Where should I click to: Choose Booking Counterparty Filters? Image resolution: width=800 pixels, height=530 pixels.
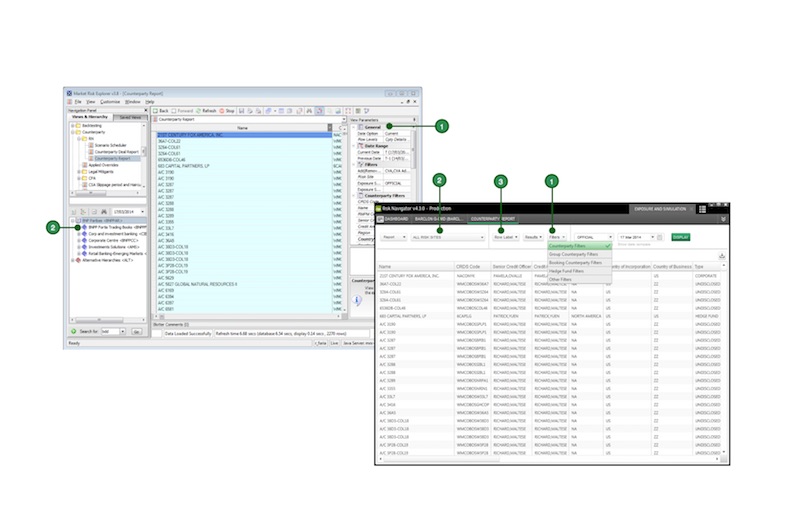pyautogui.click(x=579, y=263)
